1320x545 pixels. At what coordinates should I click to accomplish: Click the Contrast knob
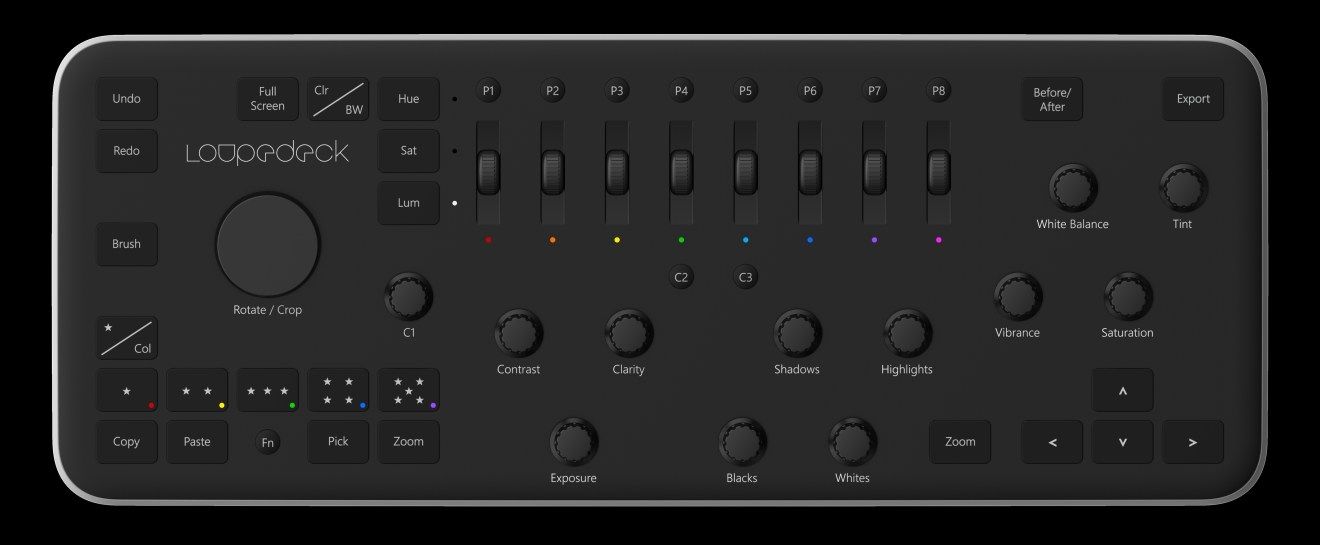pyautogui.click(x=518, y=333)
